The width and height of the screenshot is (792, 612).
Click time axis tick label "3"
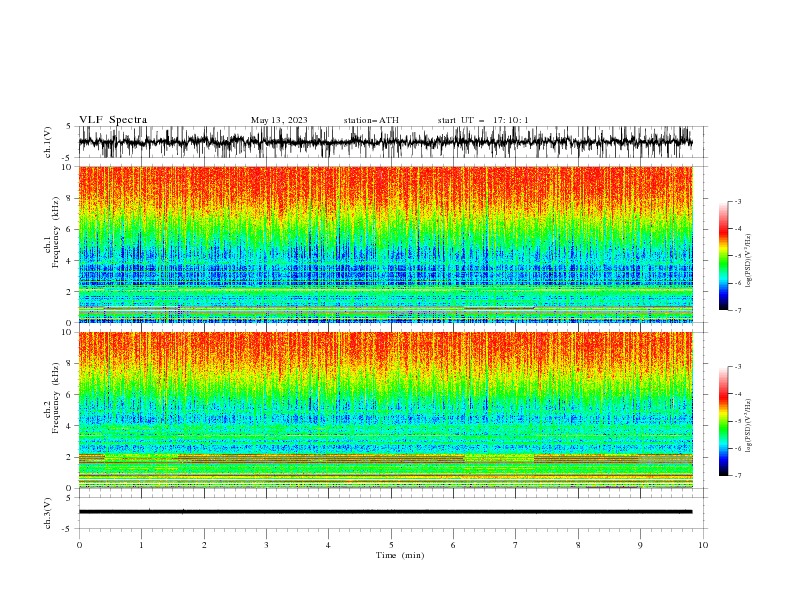266,545
